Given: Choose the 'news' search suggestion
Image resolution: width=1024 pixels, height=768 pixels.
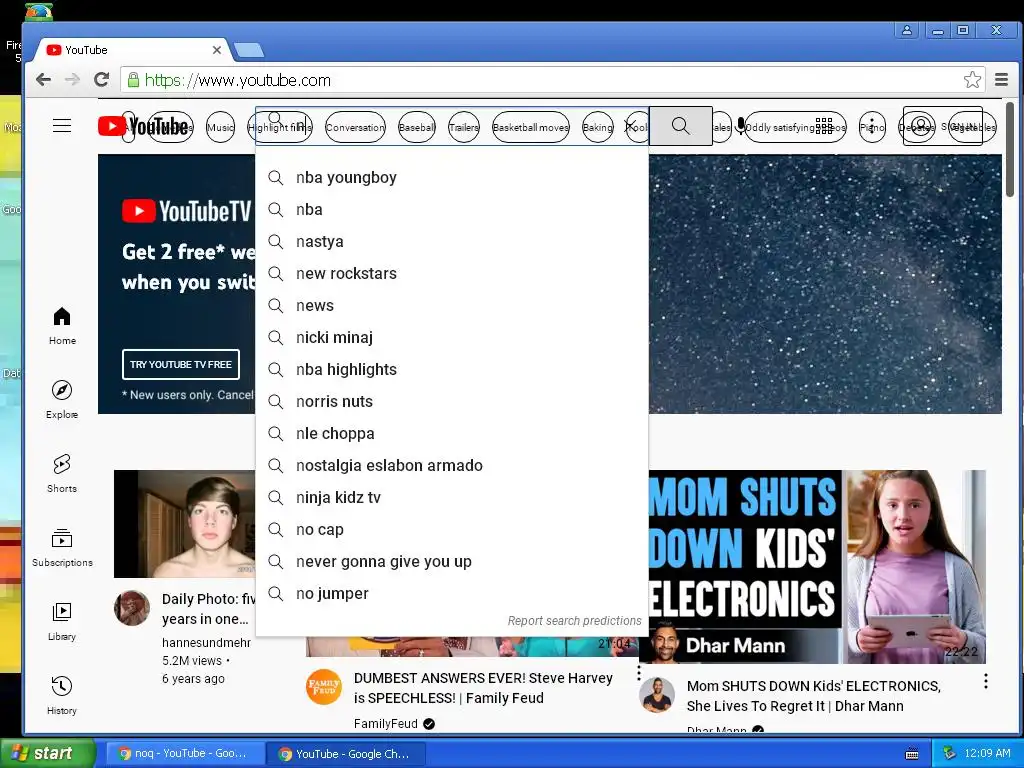Looking at the screenshot, I should [x=452, y=306].
